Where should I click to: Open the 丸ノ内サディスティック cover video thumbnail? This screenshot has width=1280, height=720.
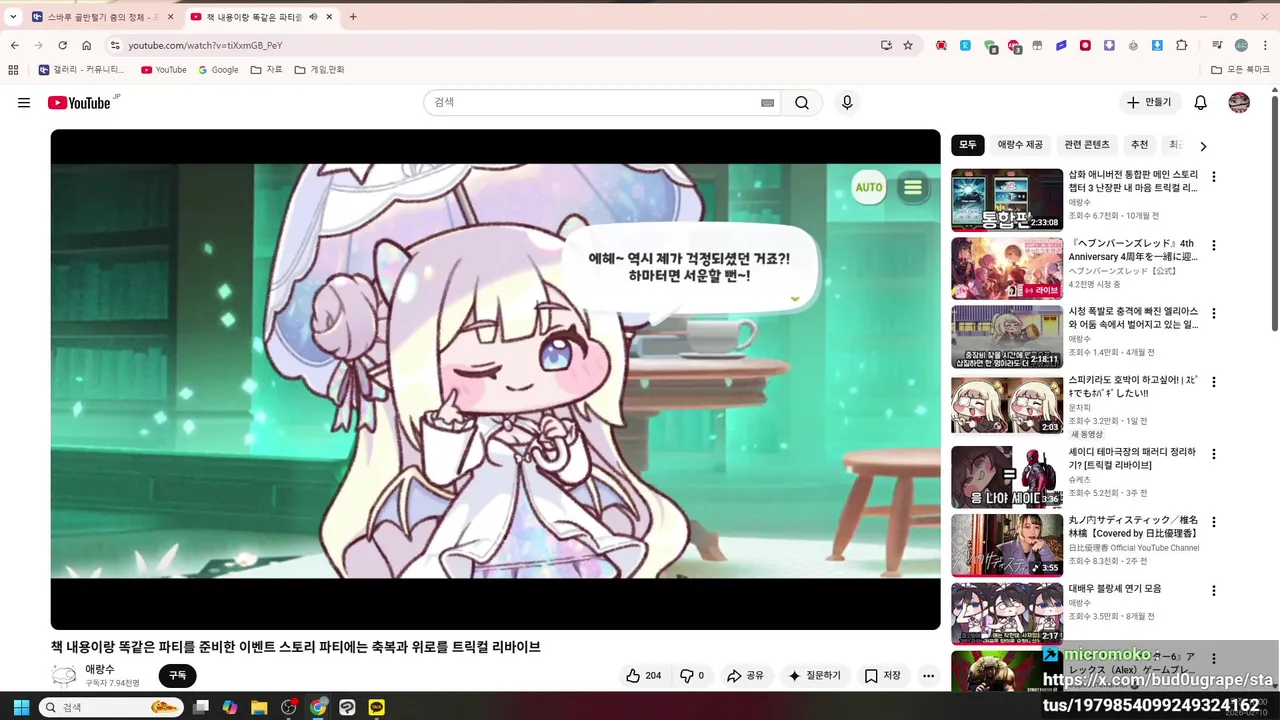pyautogui.click(x=1007, y=545)
